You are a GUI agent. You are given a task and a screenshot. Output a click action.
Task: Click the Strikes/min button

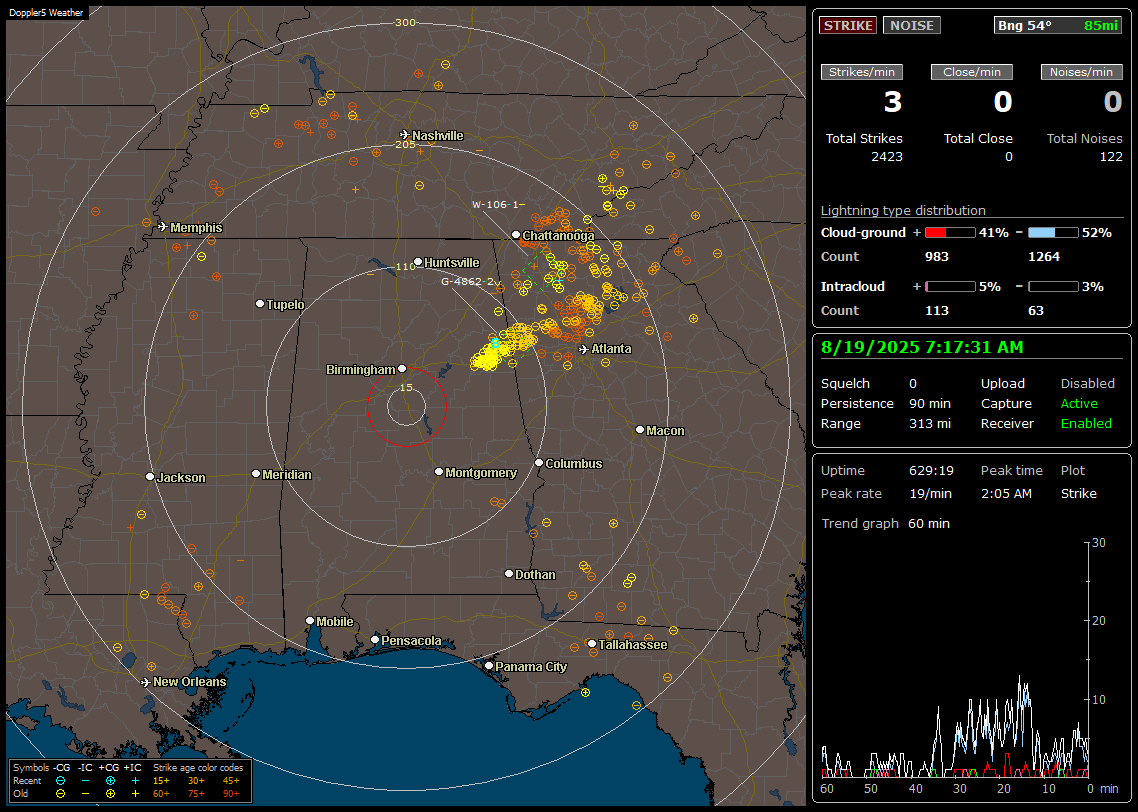point(861,72)
